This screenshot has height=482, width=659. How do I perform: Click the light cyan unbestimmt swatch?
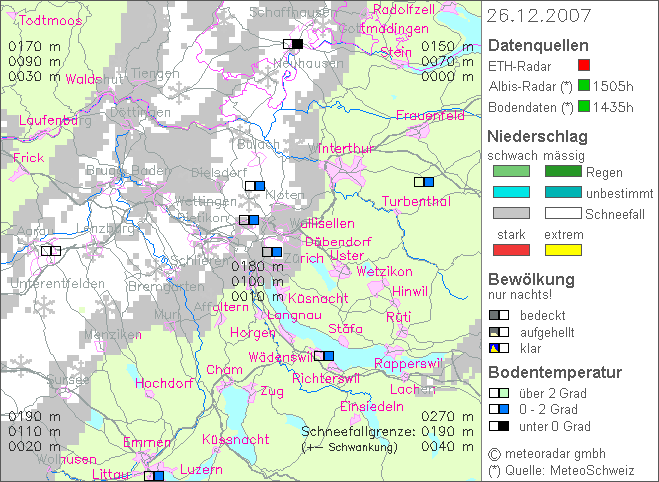511,192
